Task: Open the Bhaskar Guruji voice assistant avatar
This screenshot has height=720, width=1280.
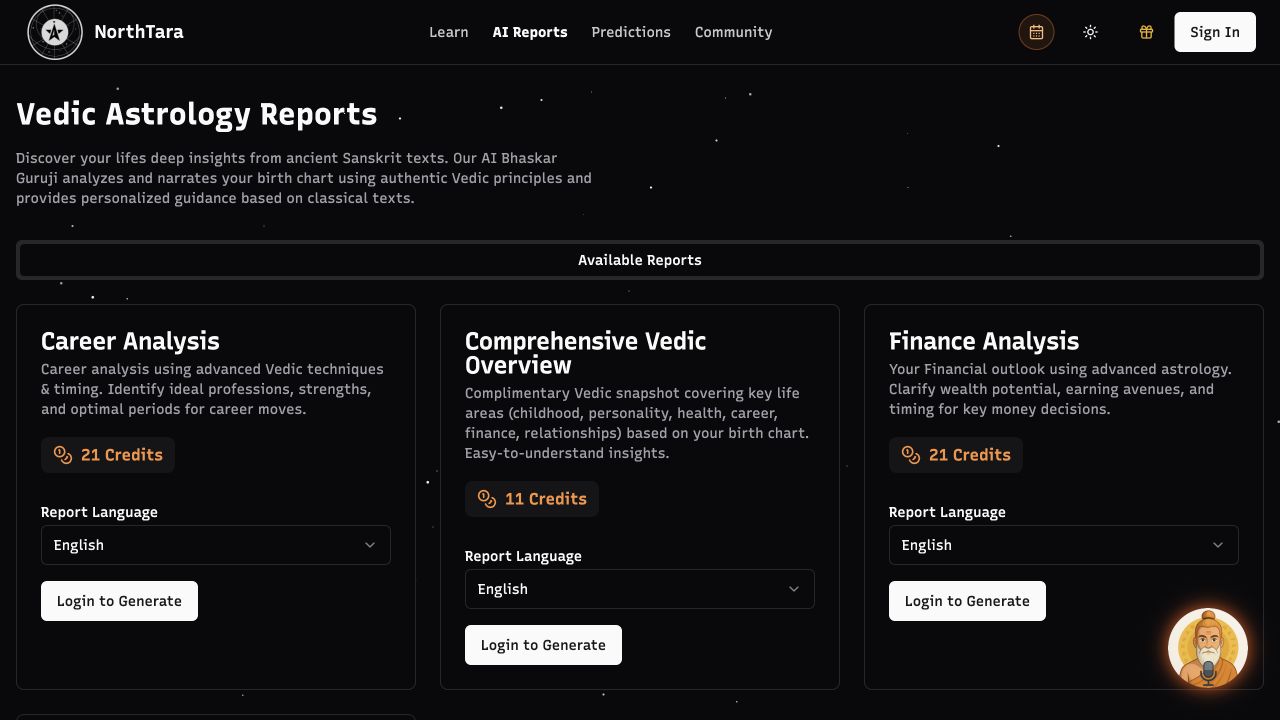Action: pyautogui.click(x=1208, y=648)
